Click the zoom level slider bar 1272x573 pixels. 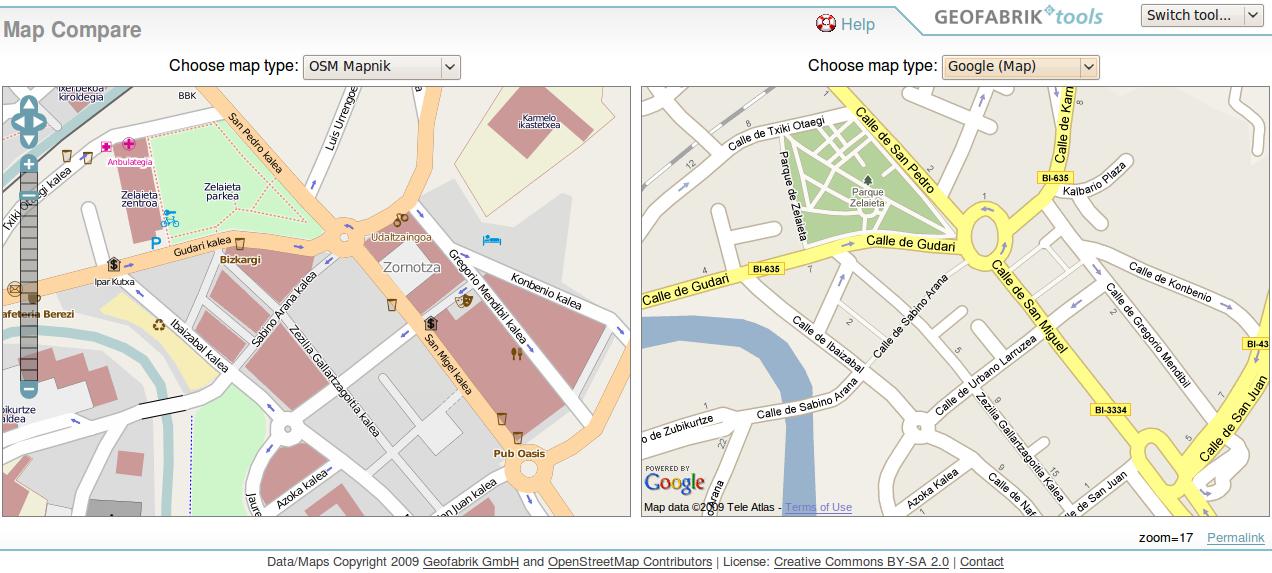coord(29,276)
